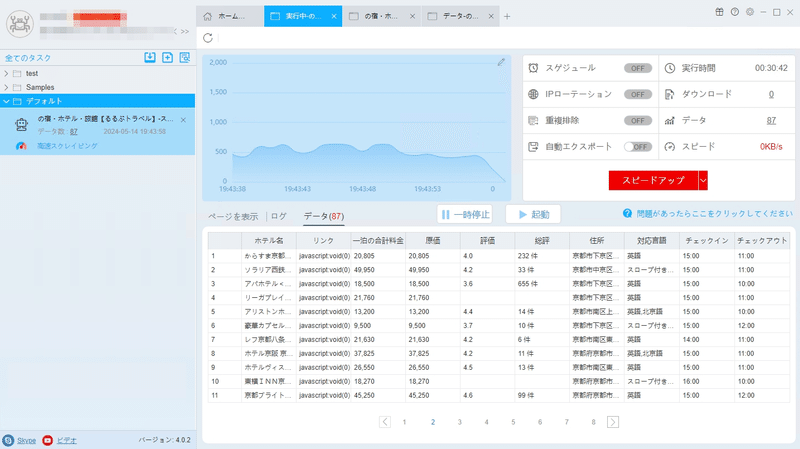Click the 全てのタスク heading
800x449 pixels.
coord(28,58)
